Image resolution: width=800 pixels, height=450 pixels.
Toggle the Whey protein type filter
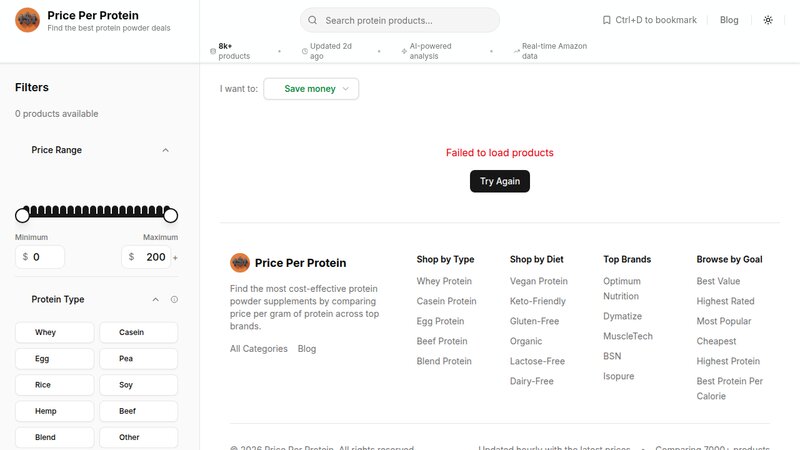pos(55,332)
